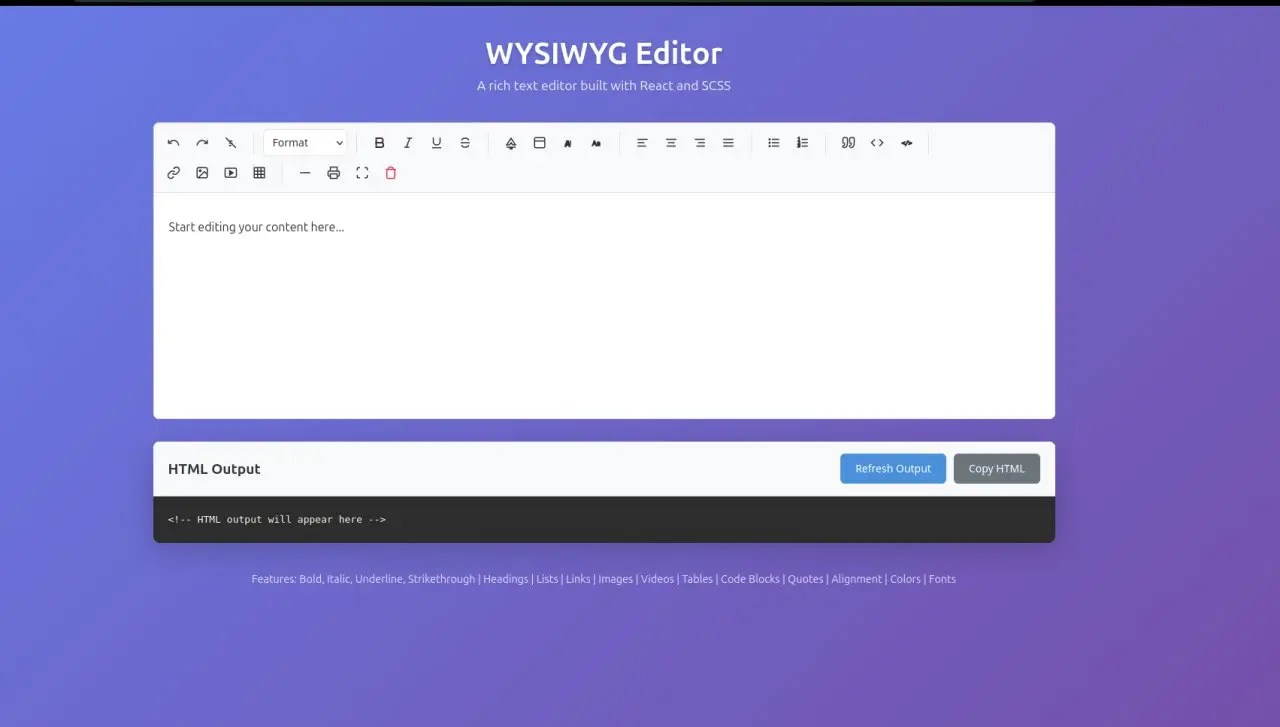Insert a horizontal rule

tap(305, 173)
